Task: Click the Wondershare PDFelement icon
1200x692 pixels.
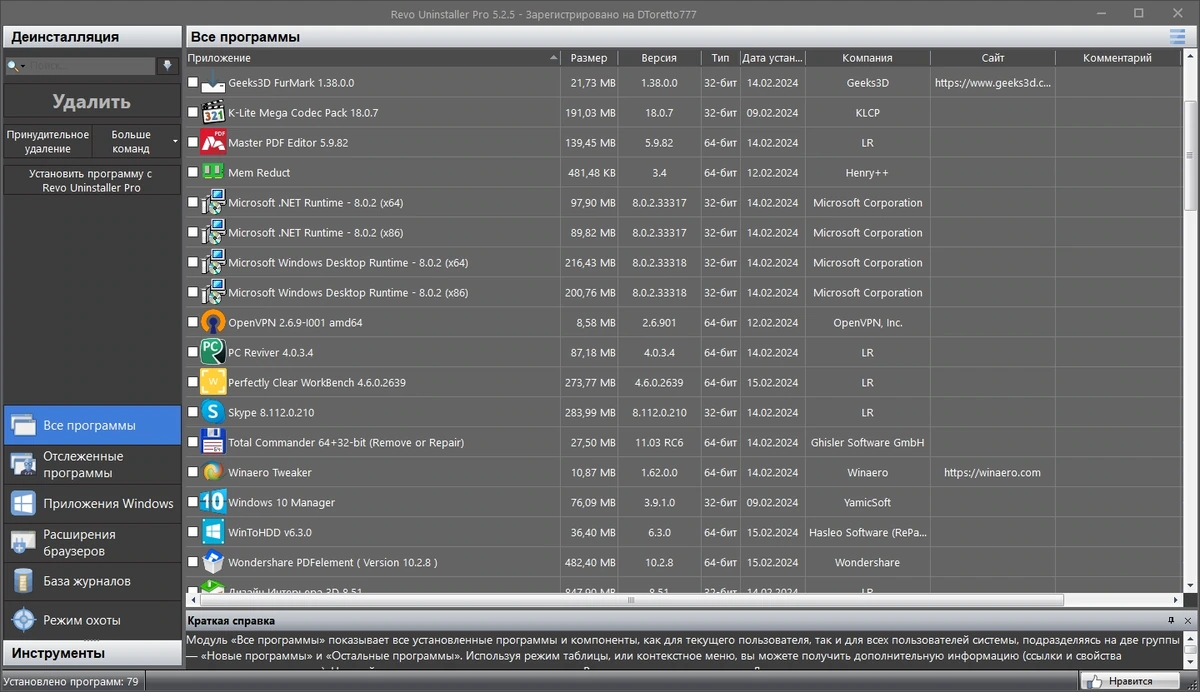Action: click(x=213, y=563)
